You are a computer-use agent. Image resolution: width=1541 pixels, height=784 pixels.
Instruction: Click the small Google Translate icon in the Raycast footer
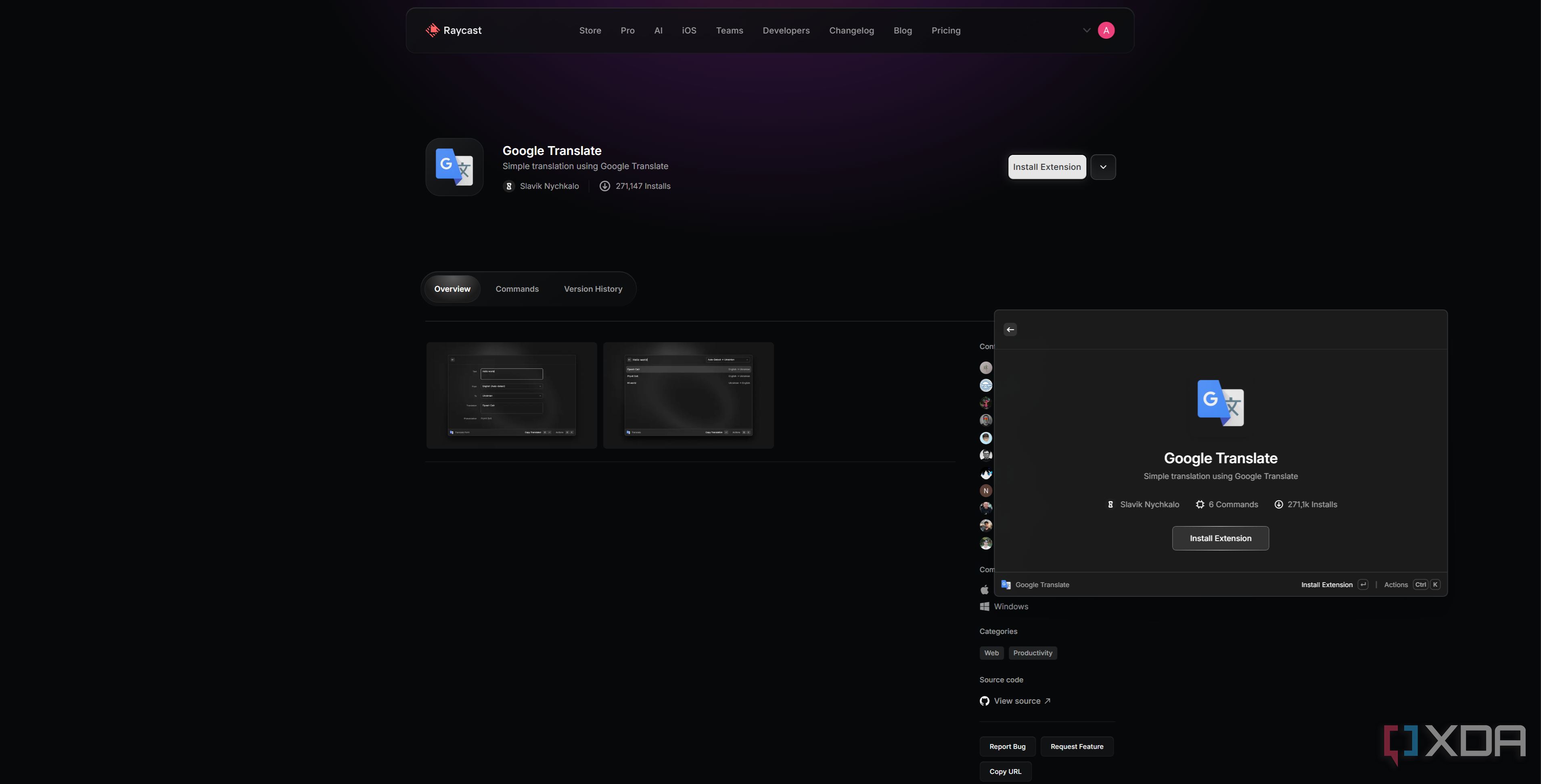(1006, 585)
